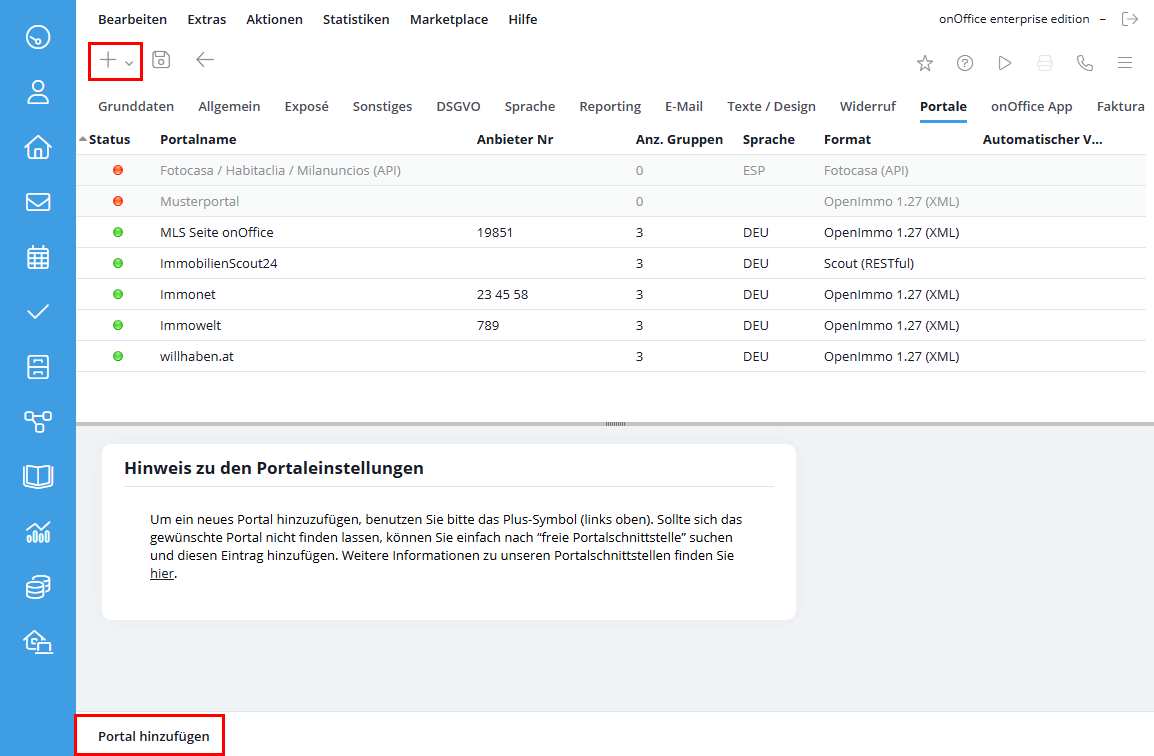Switch to the Texte / Design tab

(771, 107)
